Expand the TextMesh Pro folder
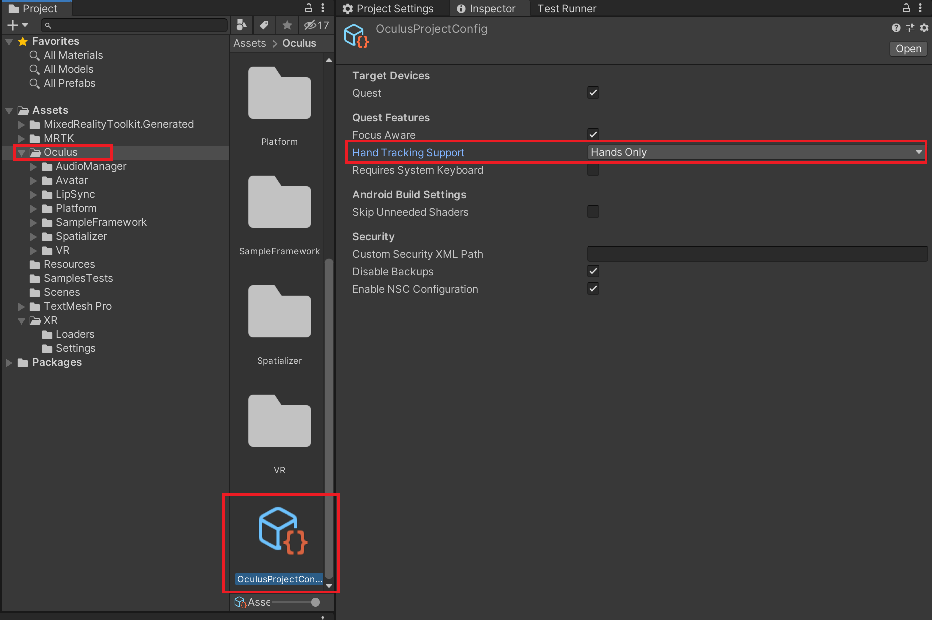 (x=21, y=307)
